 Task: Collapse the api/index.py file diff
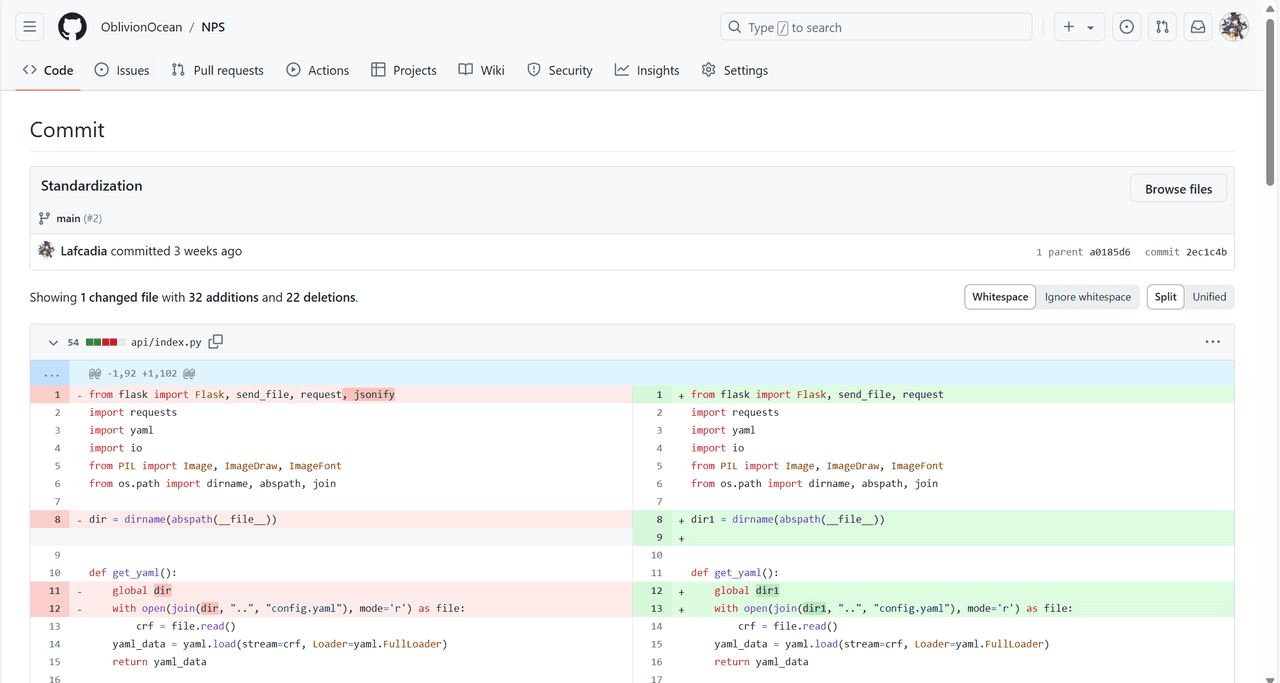53,342
